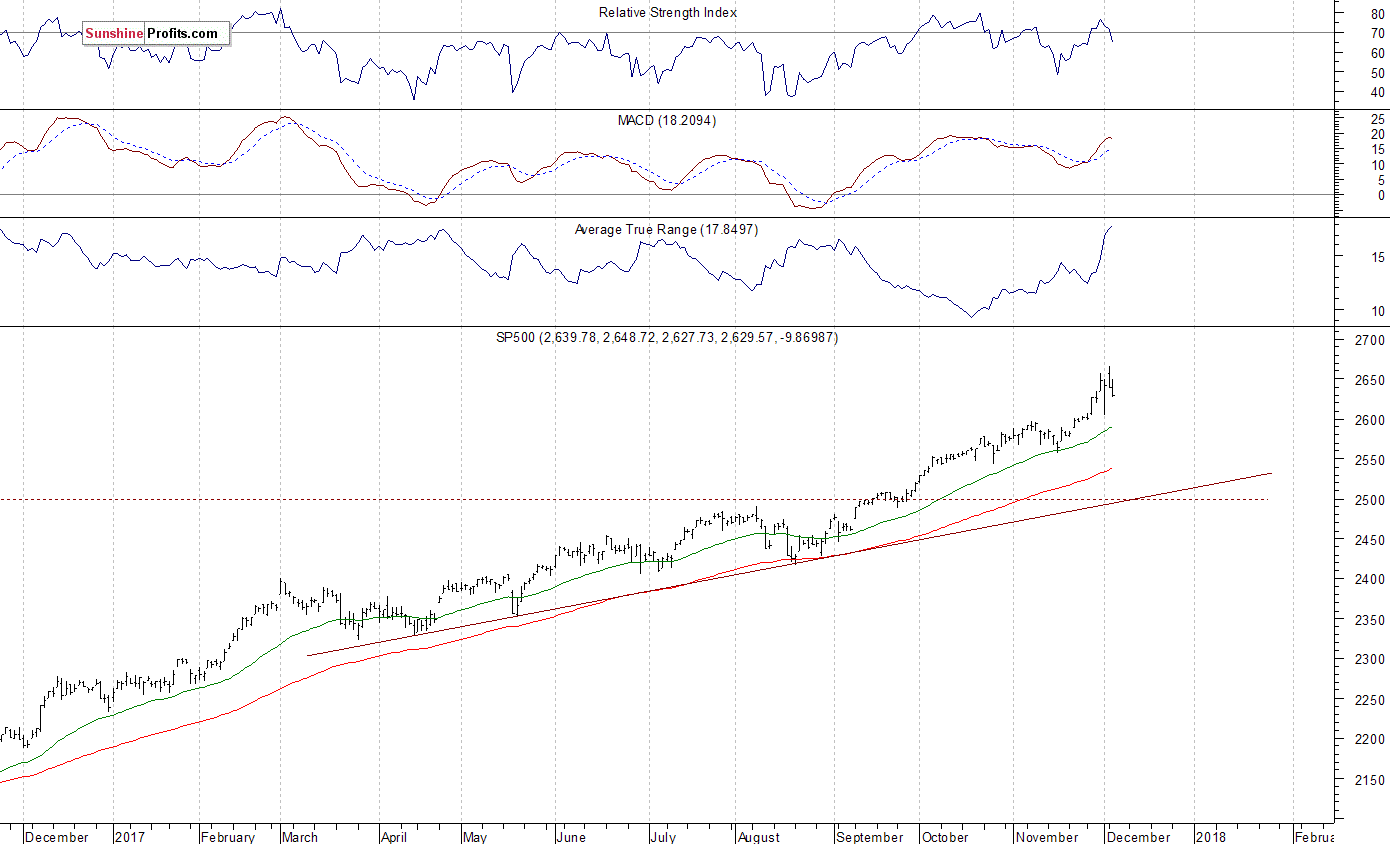Click the November axis label
Viewport: 1390px width, 844px height.
[1047, 837]
